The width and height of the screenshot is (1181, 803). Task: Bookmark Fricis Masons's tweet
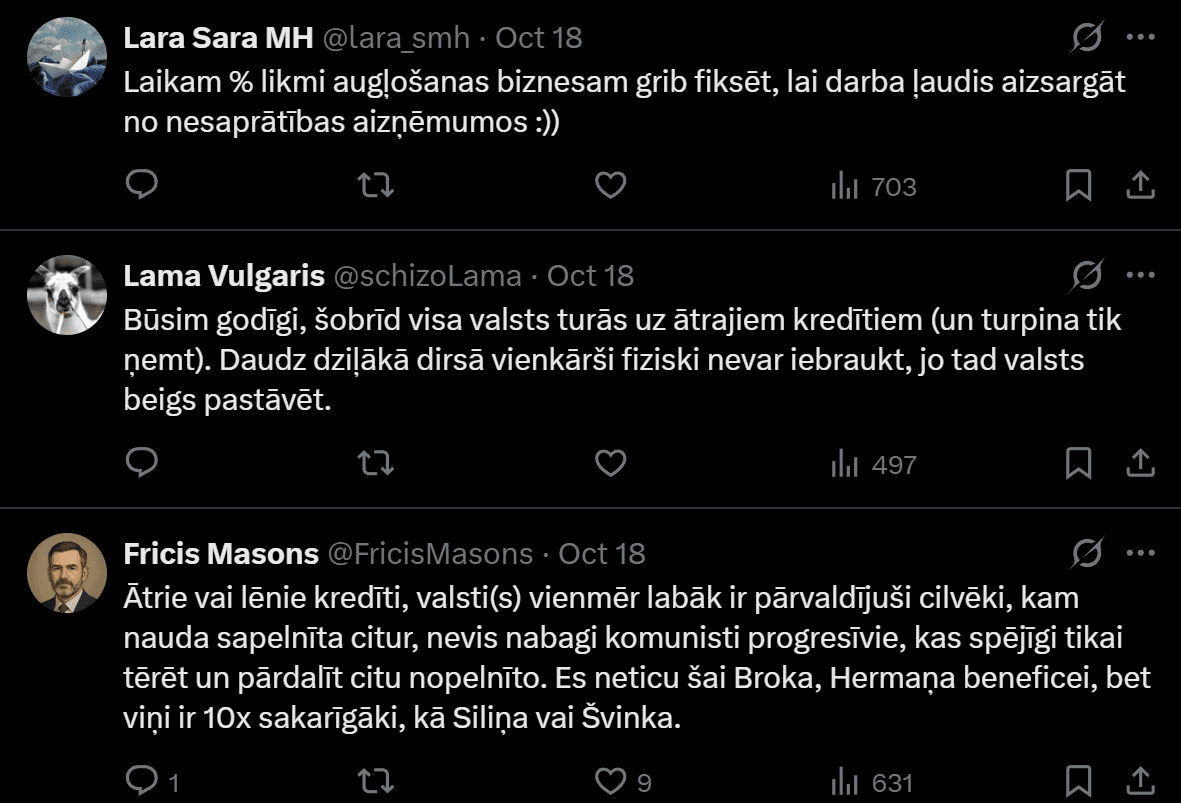click(1078, 781)
